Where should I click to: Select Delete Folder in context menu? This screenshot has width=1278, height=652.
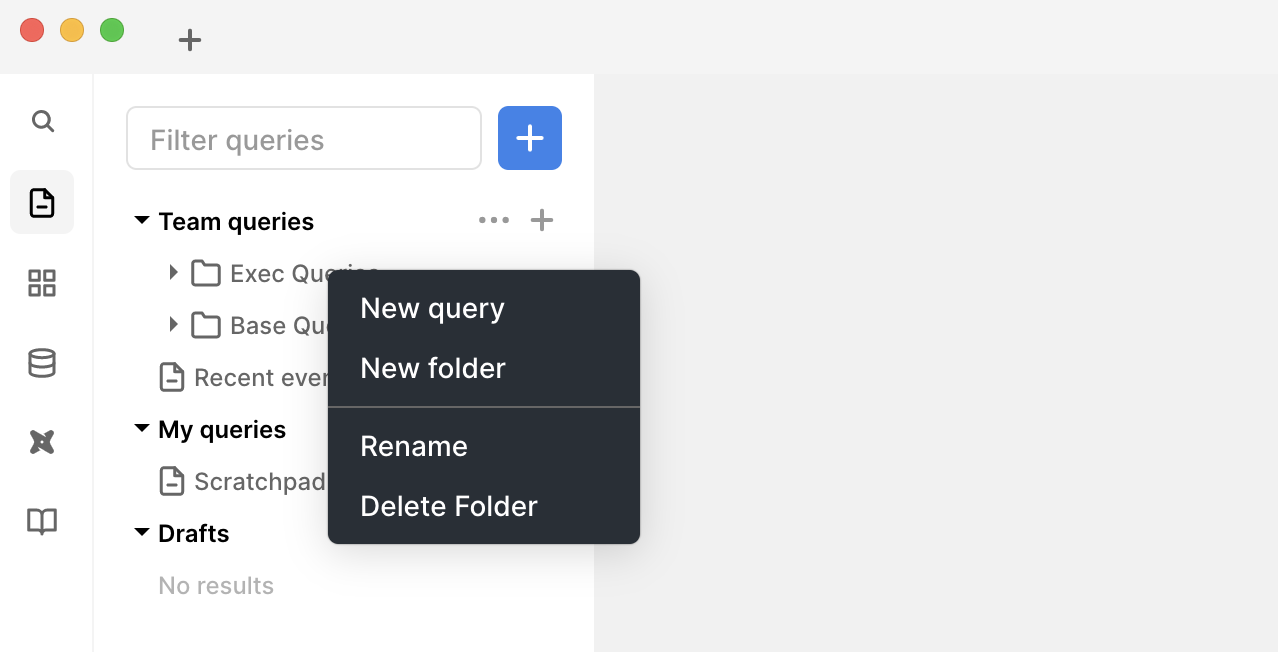(x=484, y=506)
